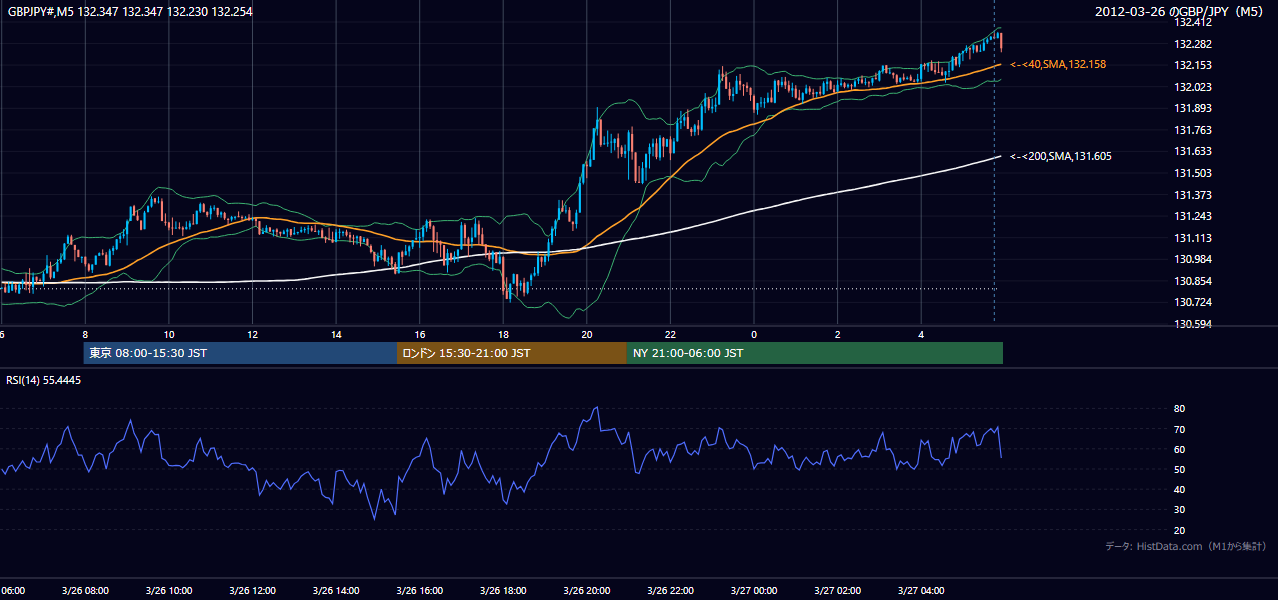Viewport: 1278px width, 600px height.
Task: Click hour 10 on the price chart time axis
Action: click(169, 334)
